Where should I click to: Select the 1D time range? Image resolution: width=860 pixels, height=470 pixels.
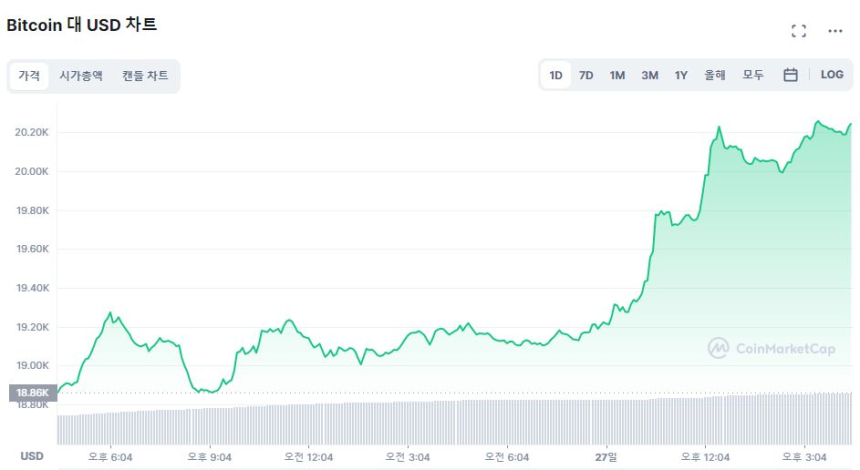[x=556, y=75]
